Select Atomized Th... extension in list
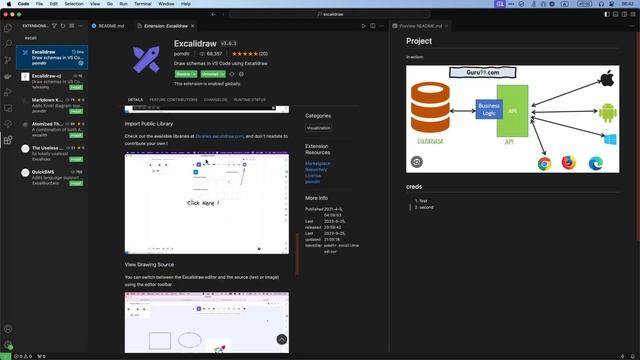The height and width of the screenshot is (360, 640). tap(52, 129)
